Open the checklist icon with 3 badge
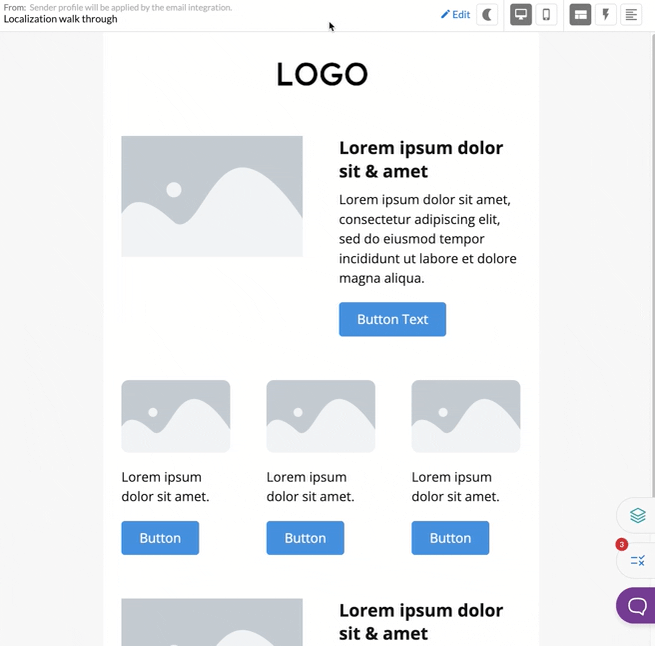The image size is (655, 646). [637, 560]
